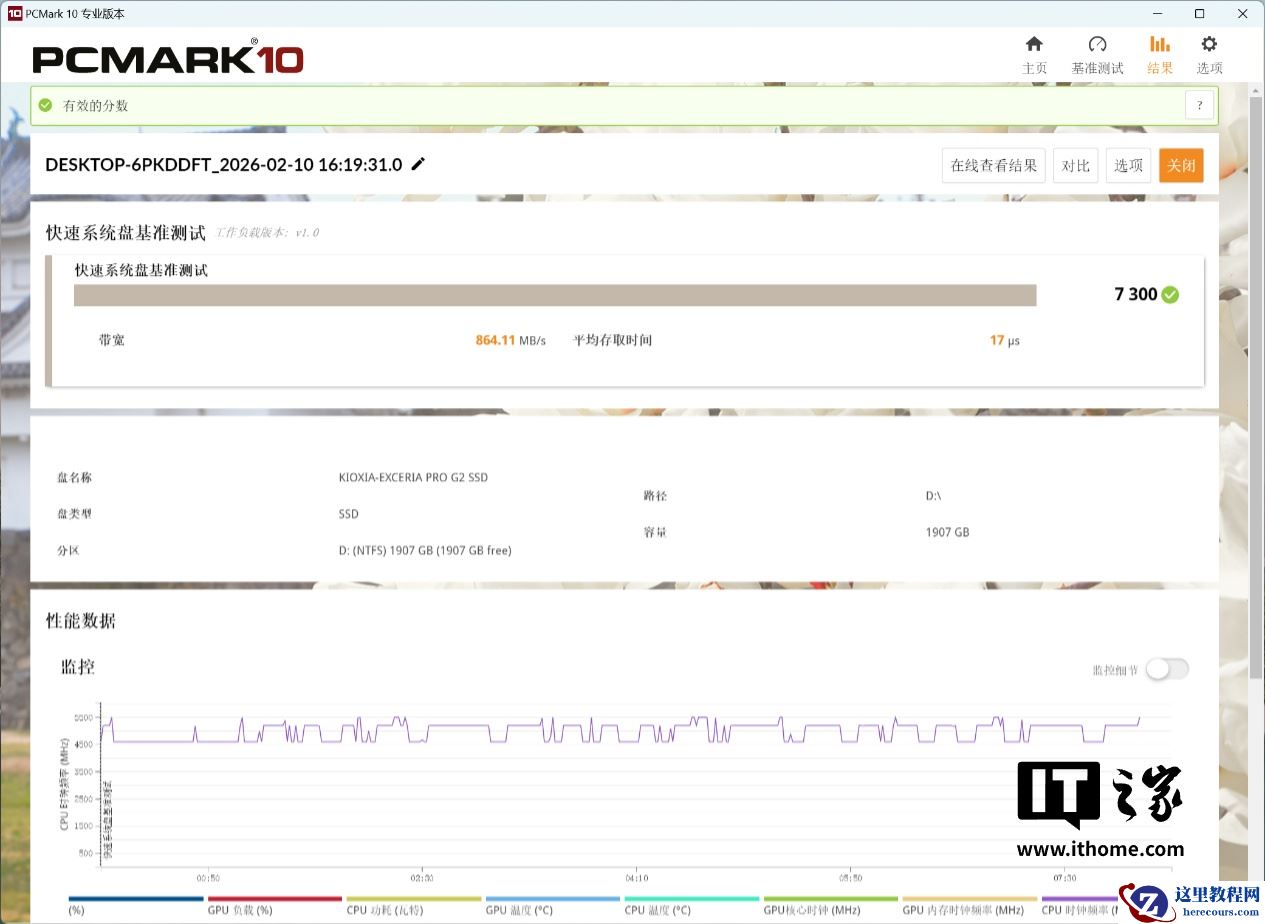
Task: Click the 性能数据 section heading
Action: tap(81, 621)
